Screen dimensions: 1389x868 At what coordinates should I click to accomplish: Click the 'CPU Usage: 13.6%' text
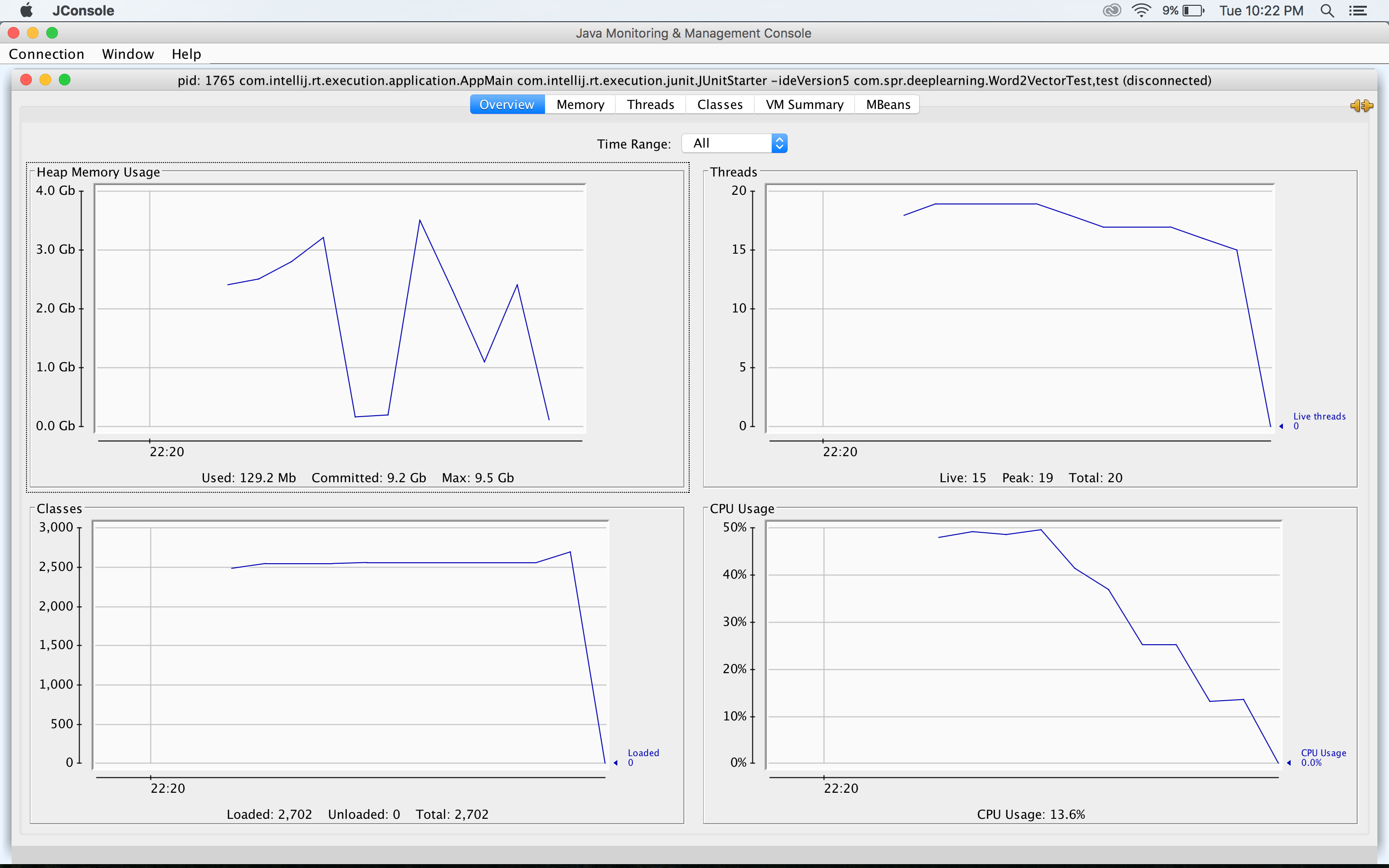tap(1031, 814)
